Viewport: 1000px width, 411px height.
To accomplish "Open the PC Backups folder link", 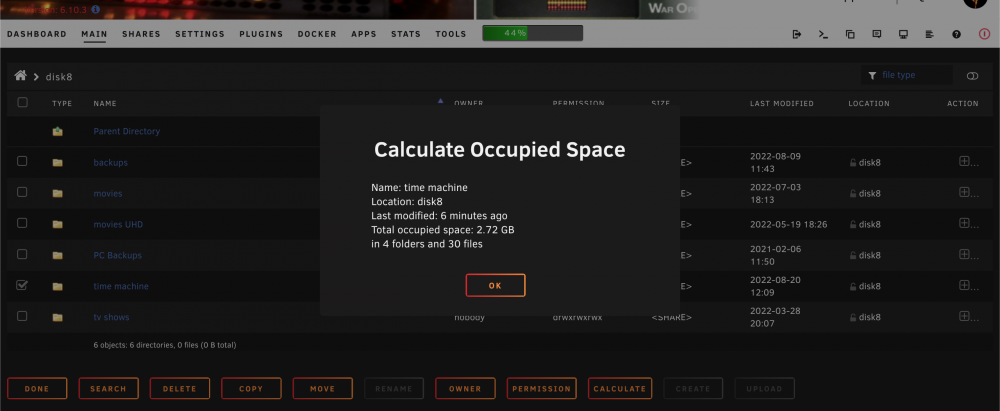I will pos(117,255).
